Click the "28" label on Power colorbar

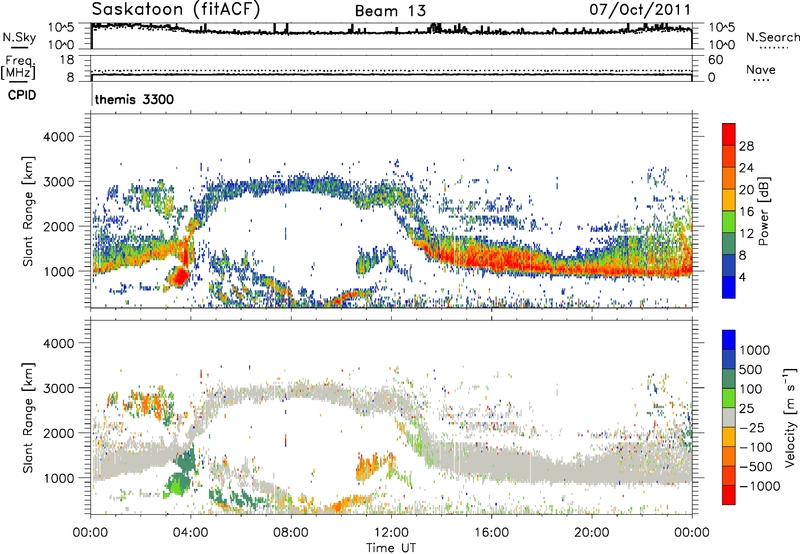pyautogui.click(x=746, y=146)
